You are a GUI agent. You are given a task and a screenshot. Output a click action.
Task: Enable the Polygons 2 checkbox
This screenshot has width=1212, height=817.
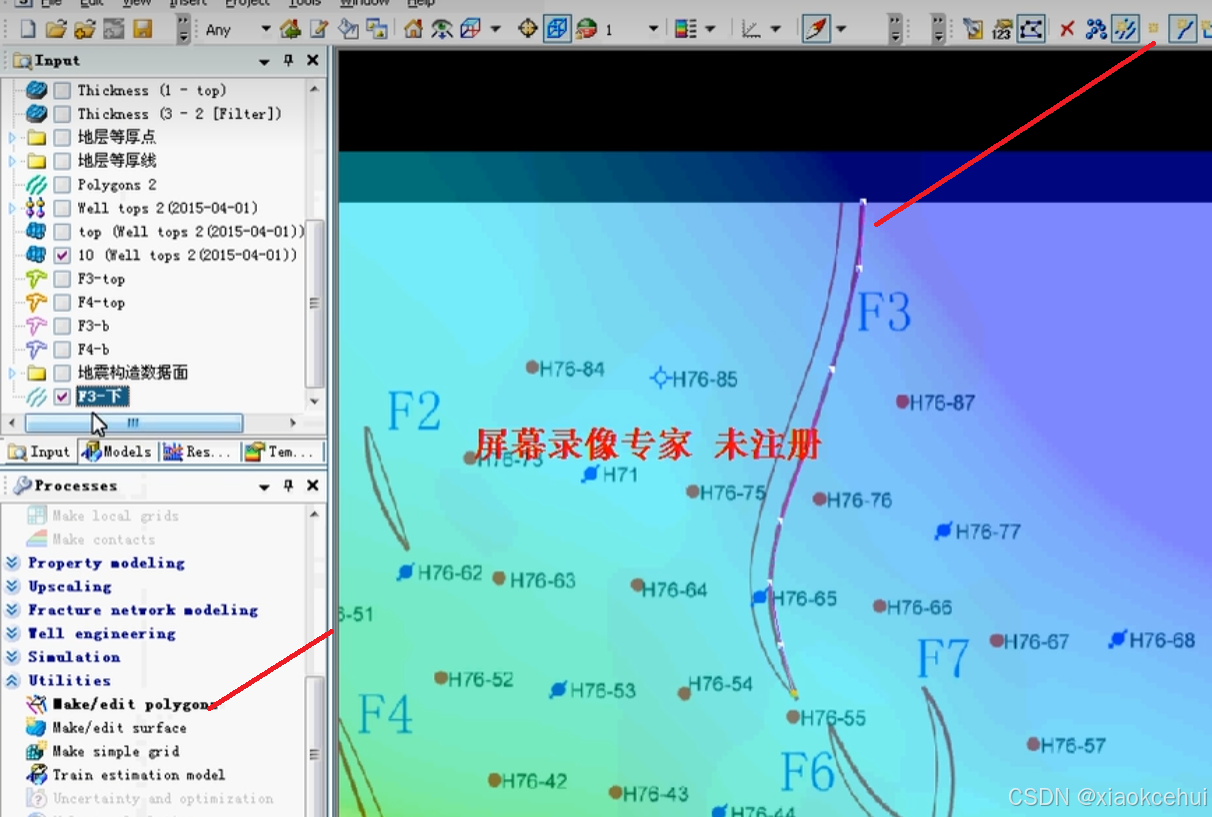(62, 184)
